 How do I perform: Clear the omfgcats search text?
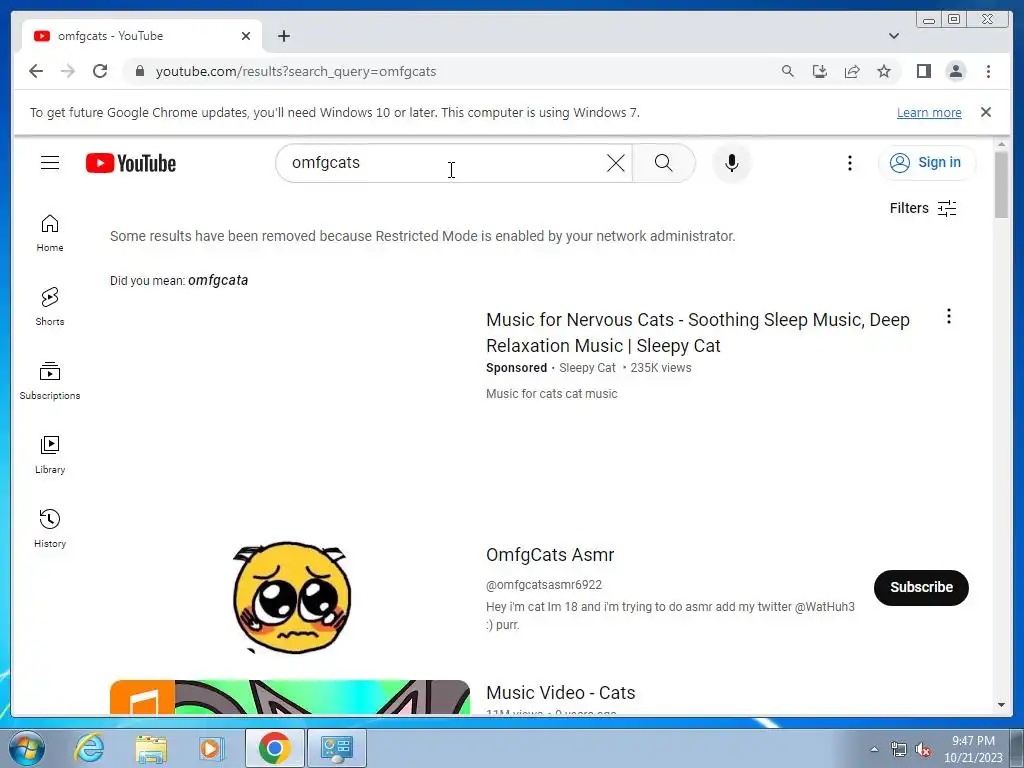click(615, 163)
